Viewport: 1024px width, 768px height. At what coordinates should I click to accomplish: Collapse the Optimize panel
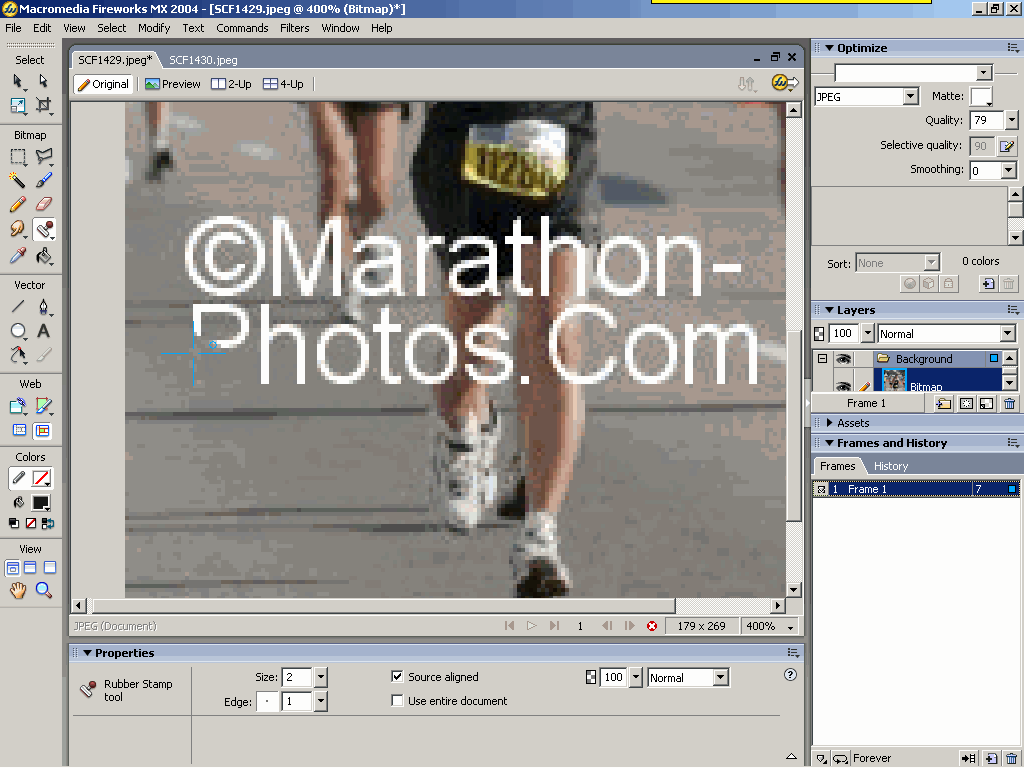[x=829, y=48]
